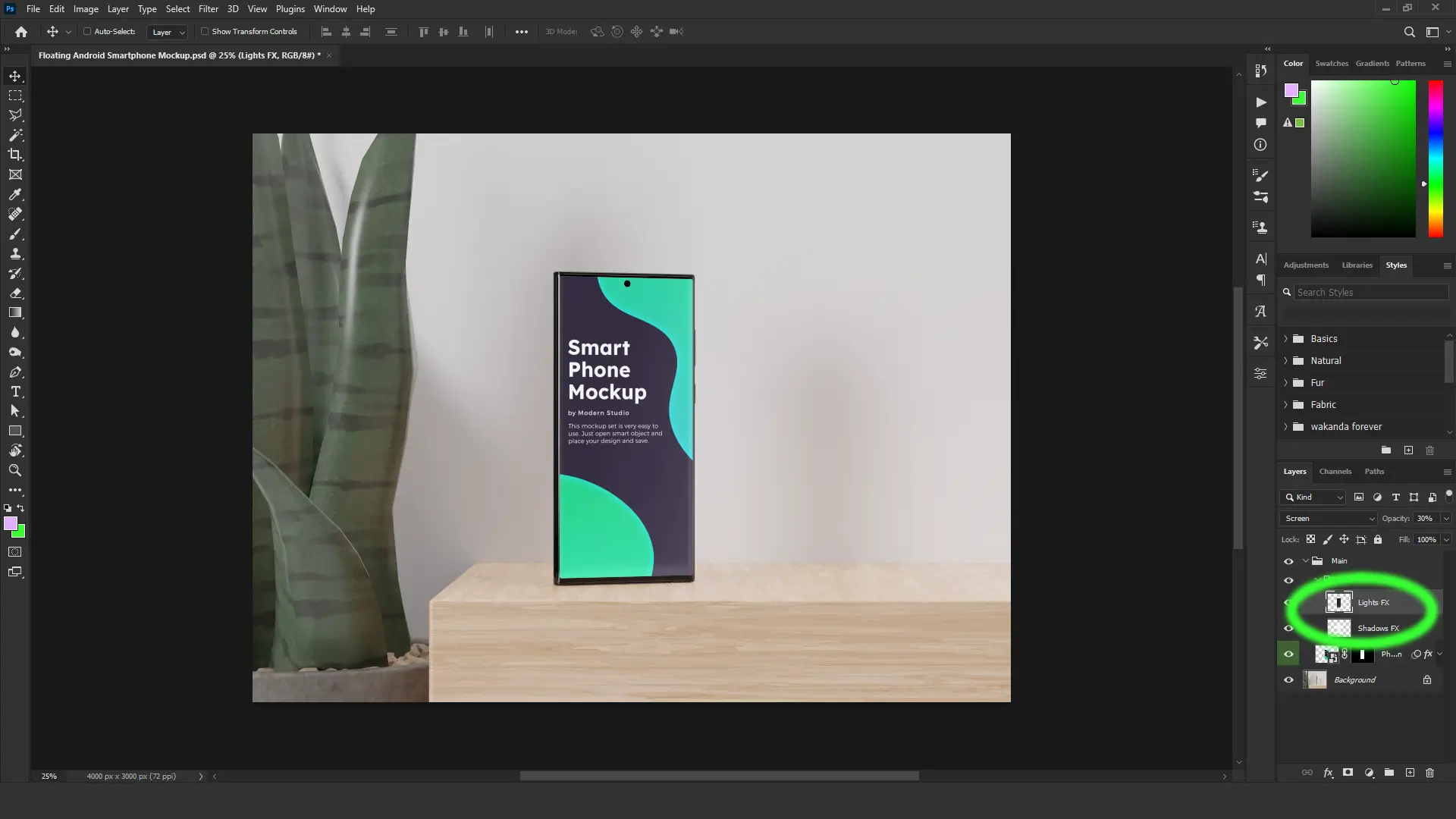Create new adjustment layer icon
Screen dimensions: 1456x819
tap(1369, 773)
